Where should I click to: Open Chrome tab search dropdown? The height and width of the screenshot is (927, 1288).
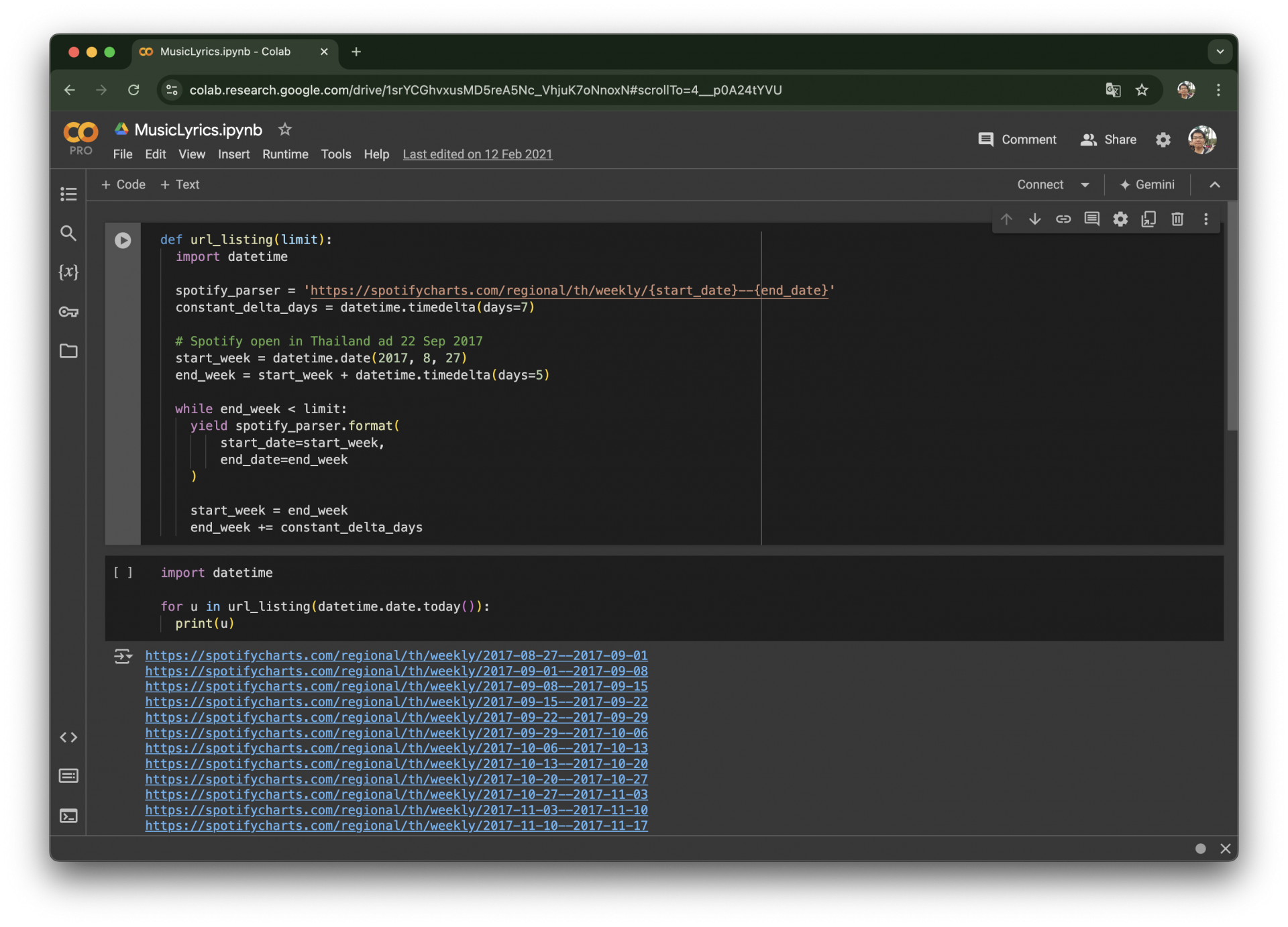[1220, 52]
